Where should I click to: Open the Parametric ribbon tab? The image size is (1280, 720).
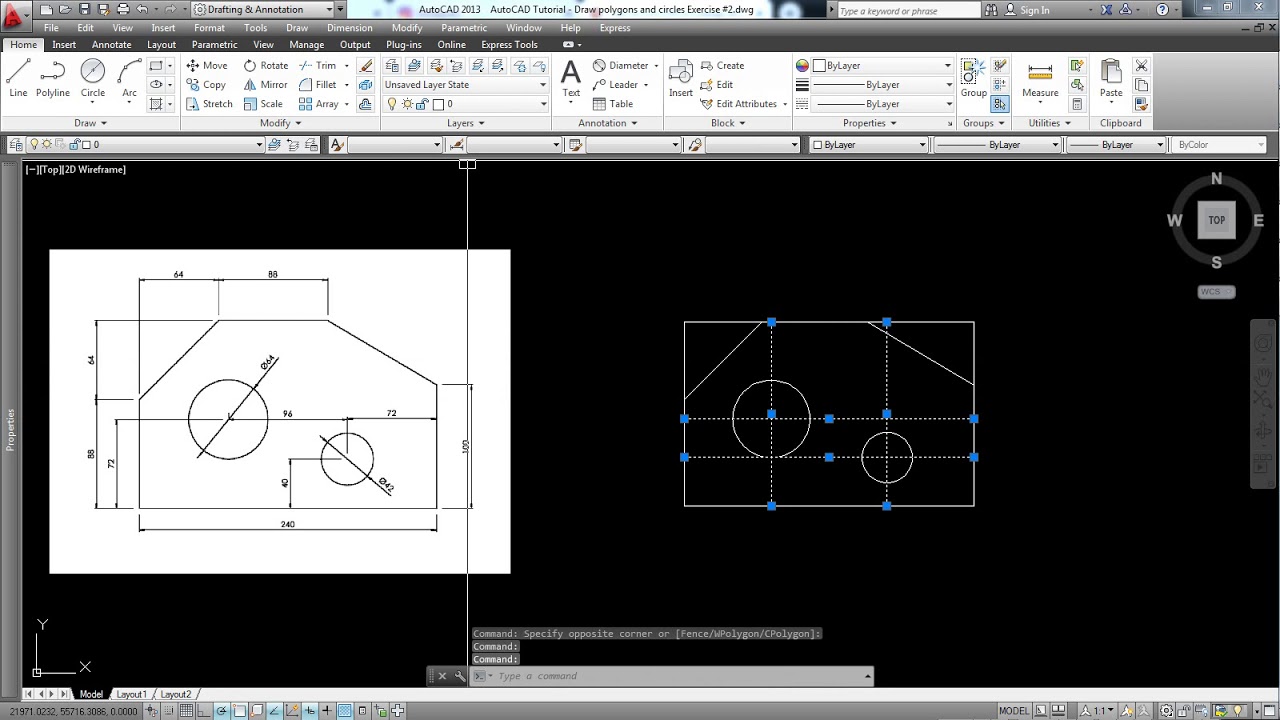(215, 45)
